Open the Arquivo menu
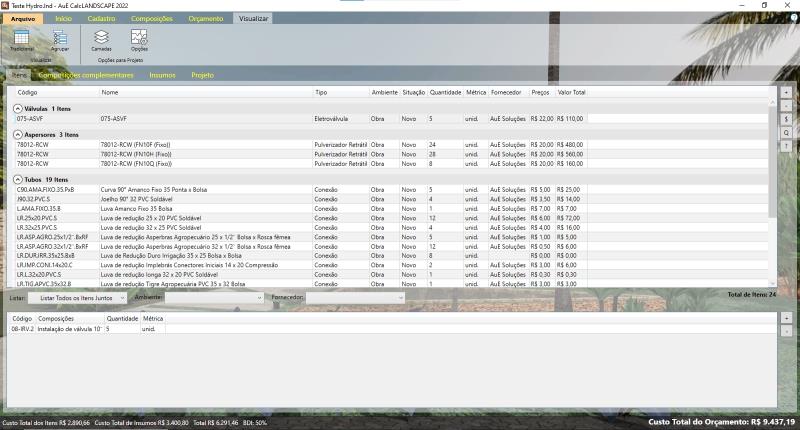The height and width of the screenshot is (430, 800). click(x=23, y=18)
